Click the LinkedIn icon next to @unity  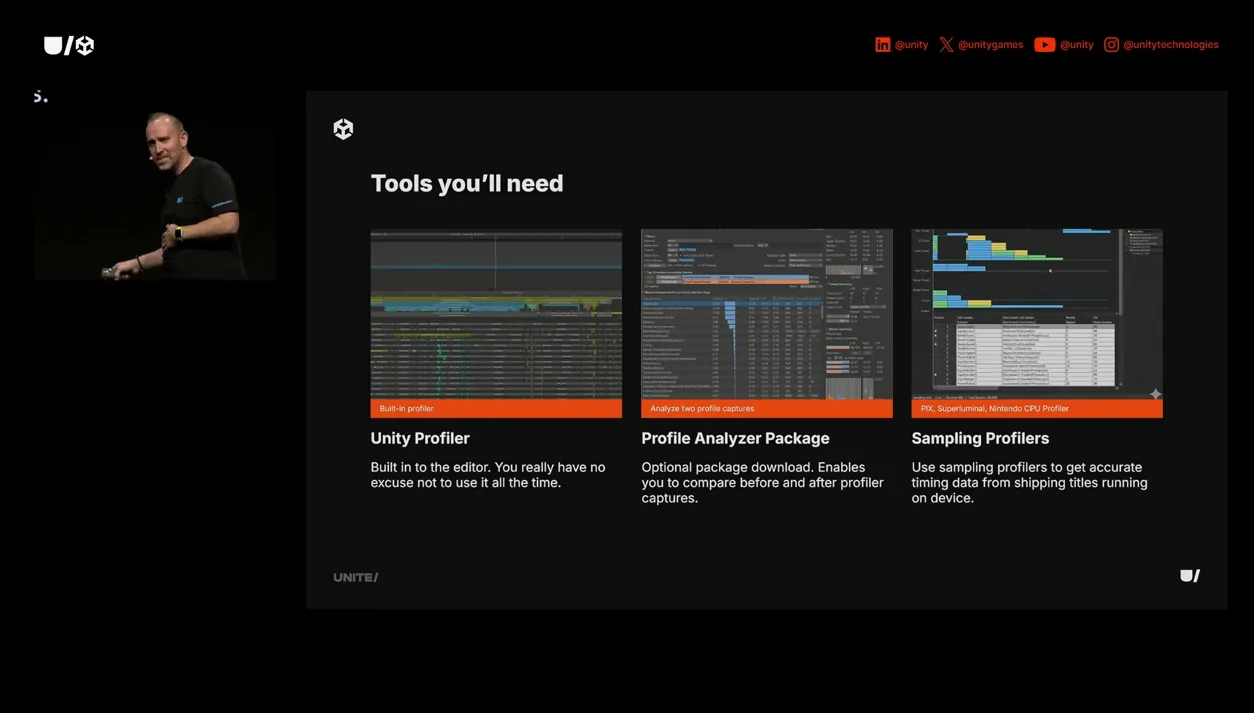click(x=882, y=44)
